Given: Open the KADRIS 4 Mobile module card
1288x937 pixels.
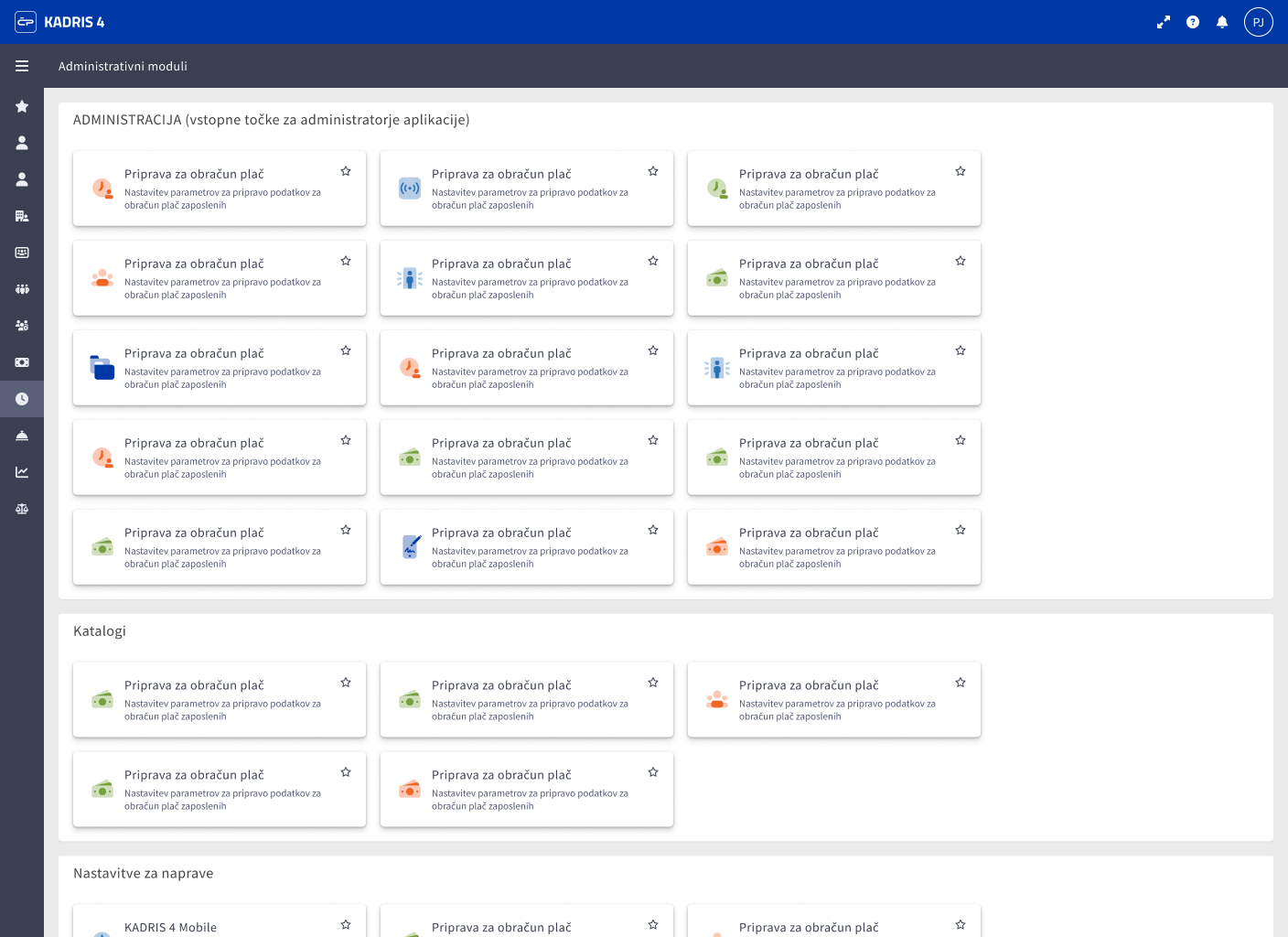Looking at the screenshot, I should (220, 924).
